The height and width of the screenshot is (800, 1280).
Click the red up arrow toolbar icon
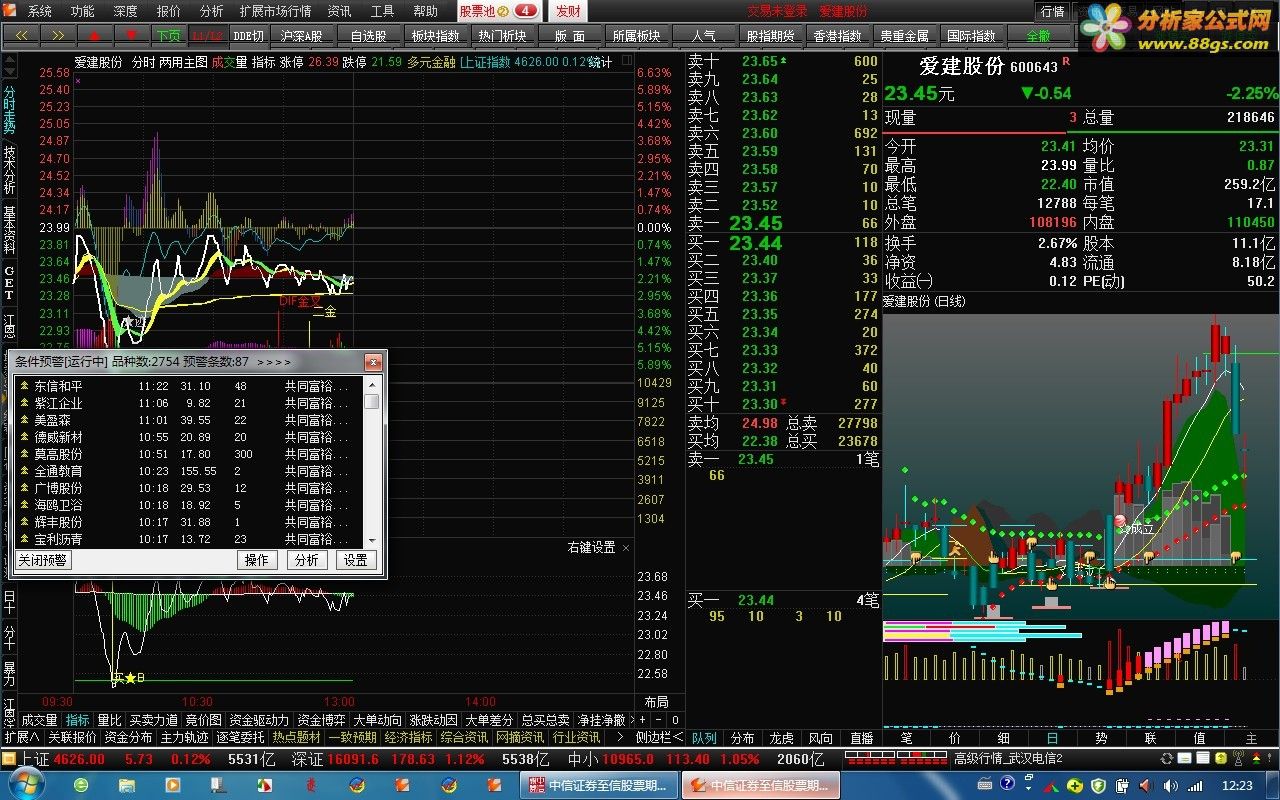tap(95, 35)
